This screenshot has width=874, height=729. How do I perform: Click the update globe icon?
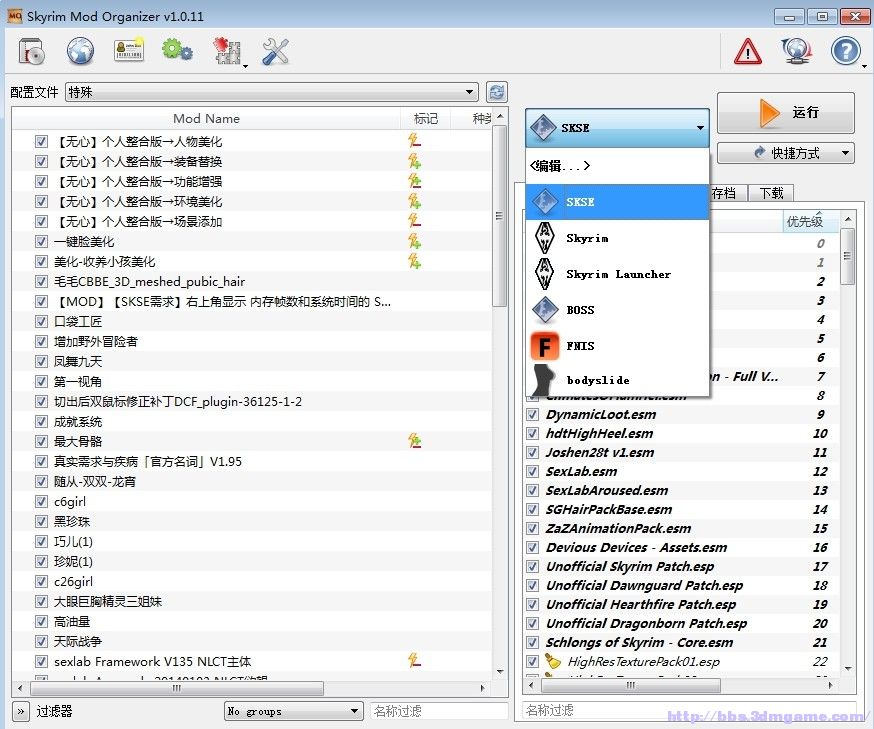tap(797, 51)
